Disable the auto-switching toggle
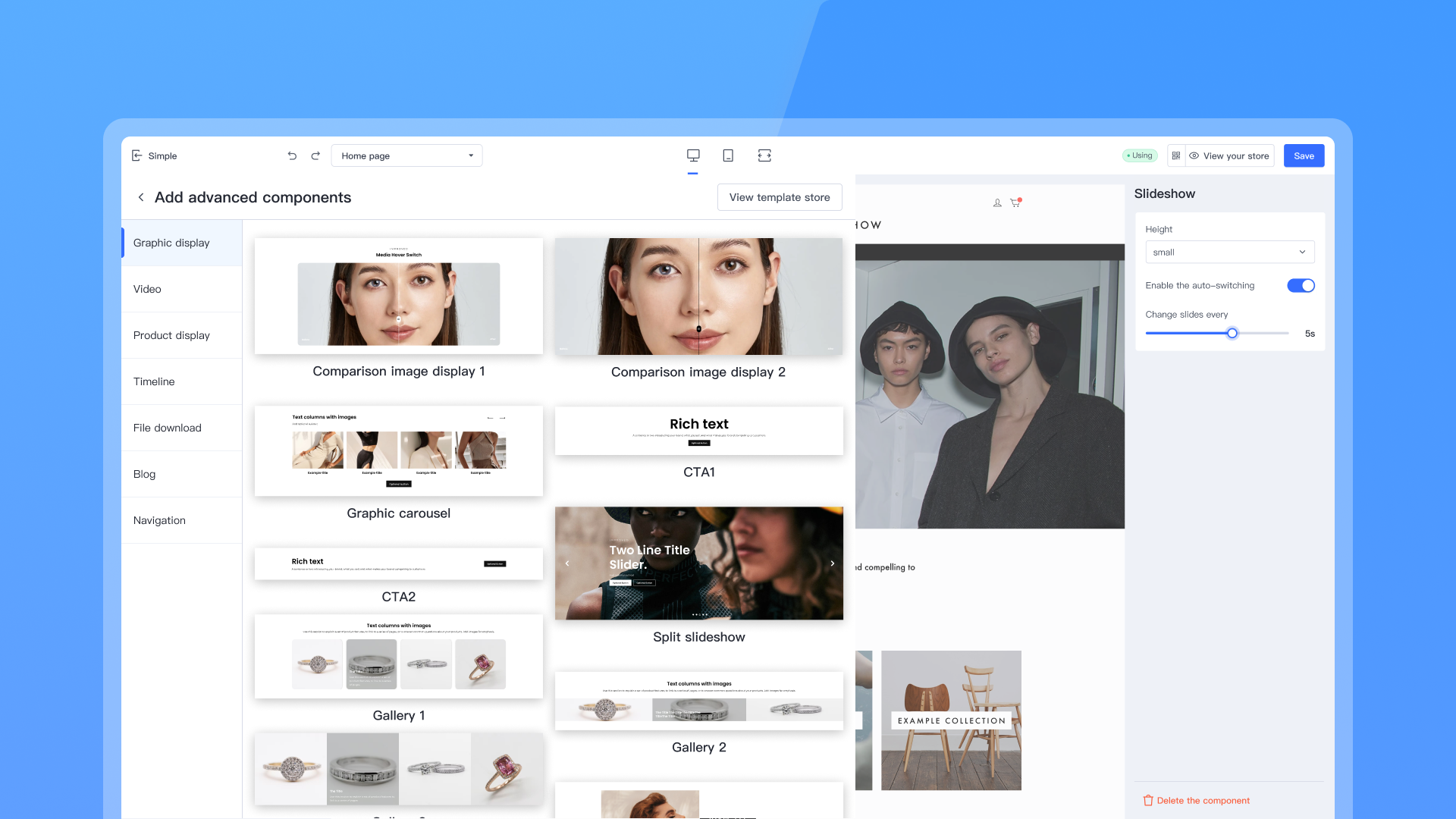1456x819 pixels. pyautogui.click(x=1301, y=286)
